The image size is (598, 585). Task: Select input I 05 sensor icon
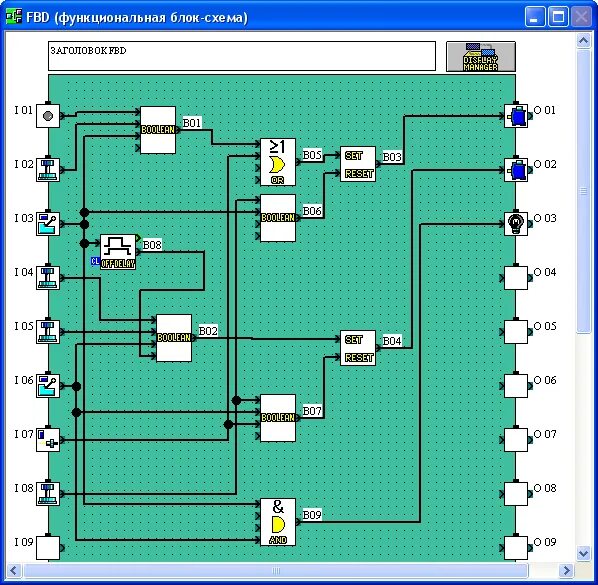coord(48,332)
